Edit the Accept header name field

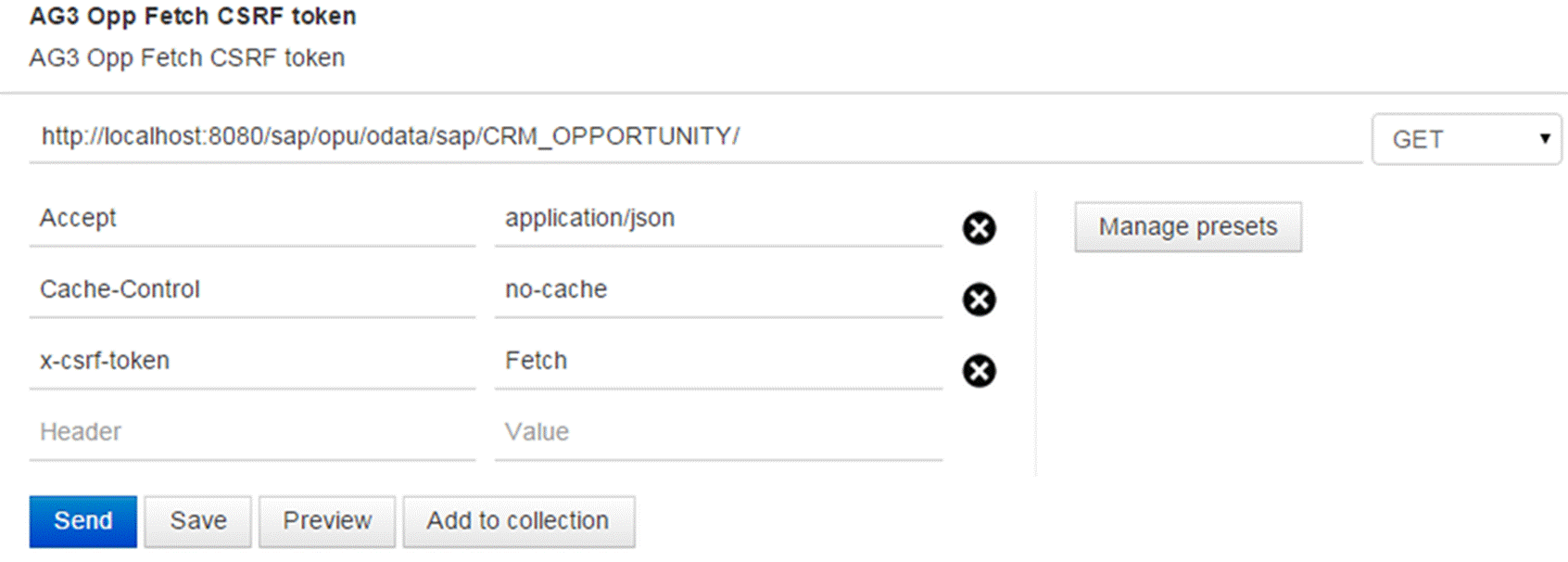tap(251, 219)
